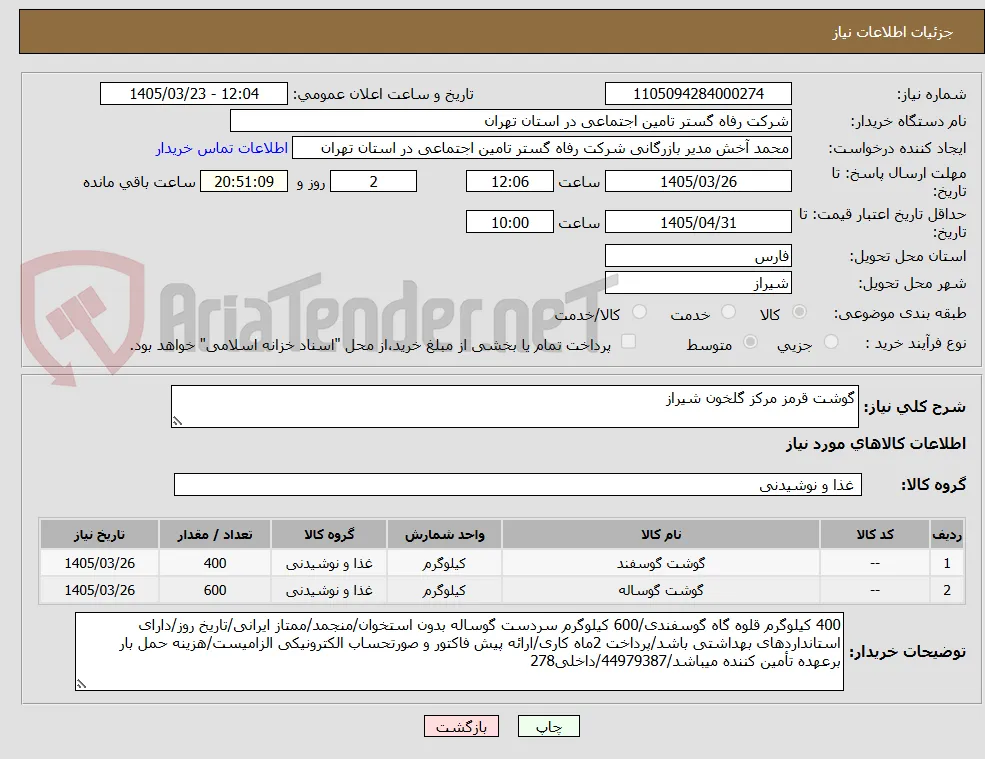
Task: Click the quantity cell 400
Action: [215, 564]
